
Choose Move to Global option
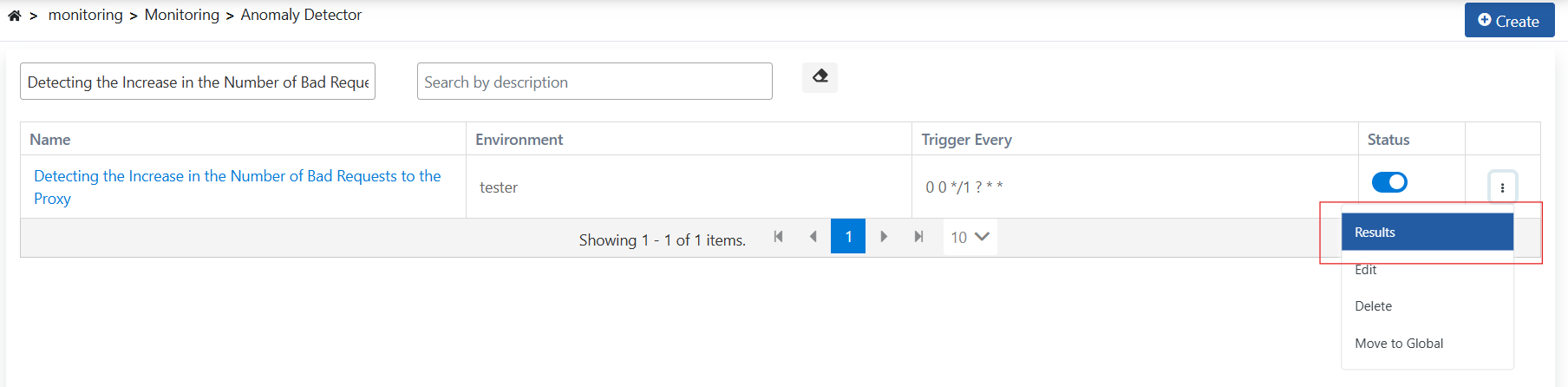click(1399, 344)
